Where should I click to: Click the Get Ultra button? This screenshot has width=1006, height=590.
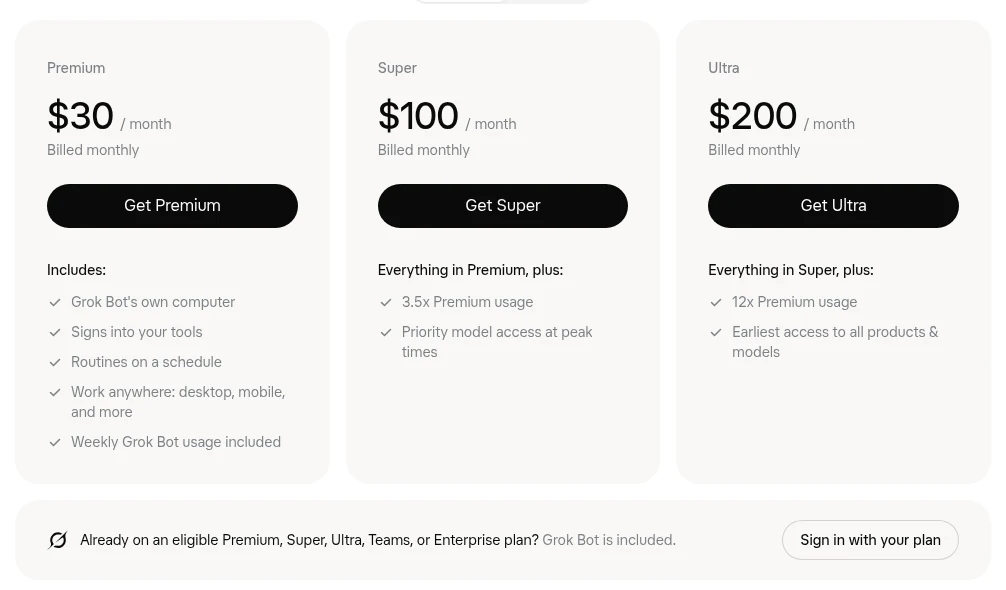pyautogui.click(x=833, y=206)
